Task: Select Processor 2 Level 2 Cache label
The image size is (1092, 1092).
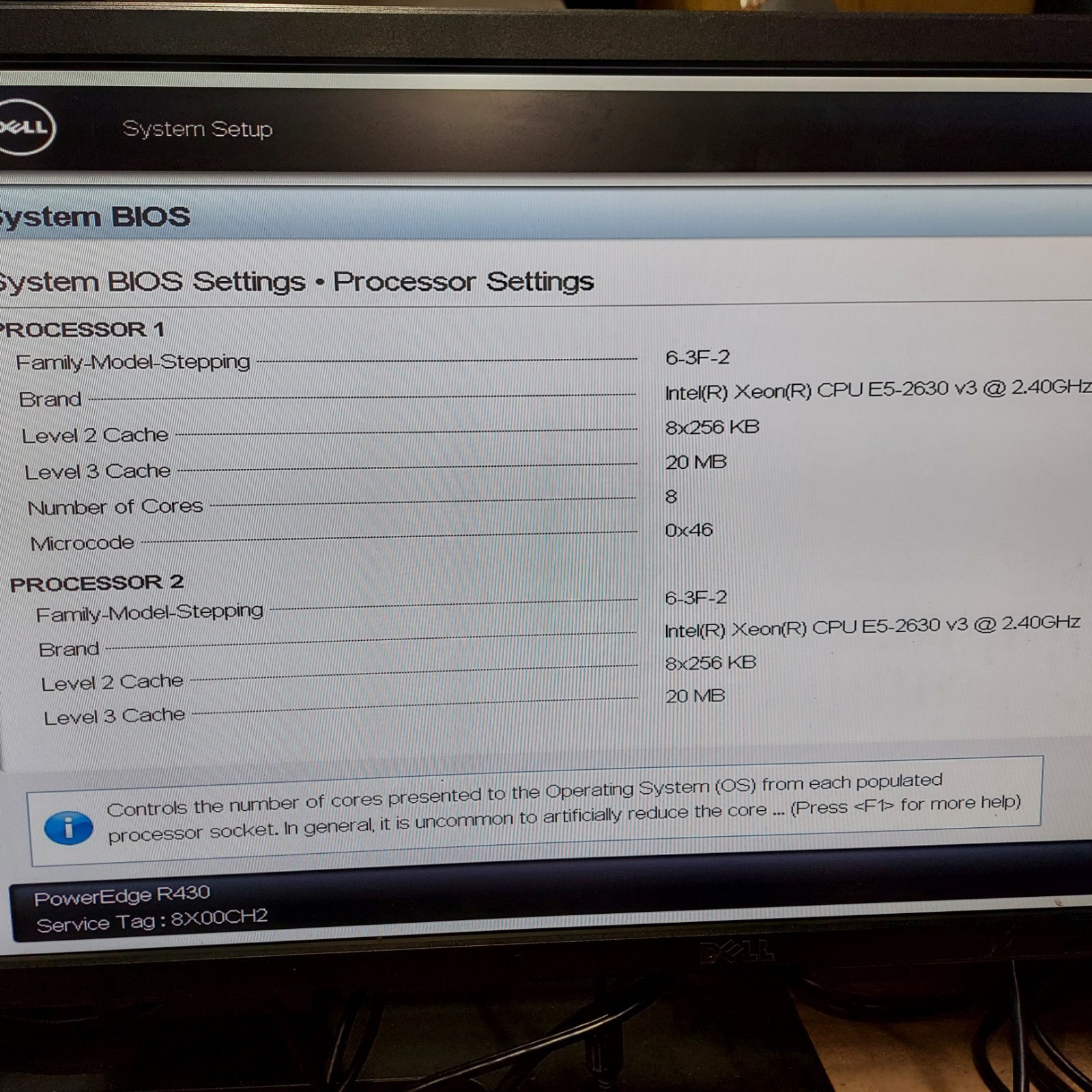Action: point(112,682)
